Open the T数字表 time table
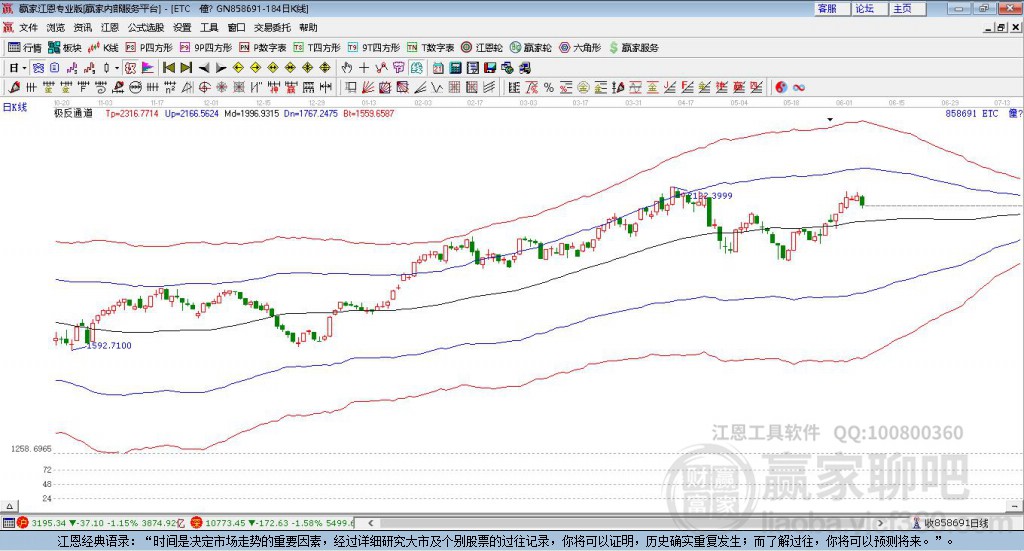Viewport: 1024px width, 551px height. click(430, 48)
